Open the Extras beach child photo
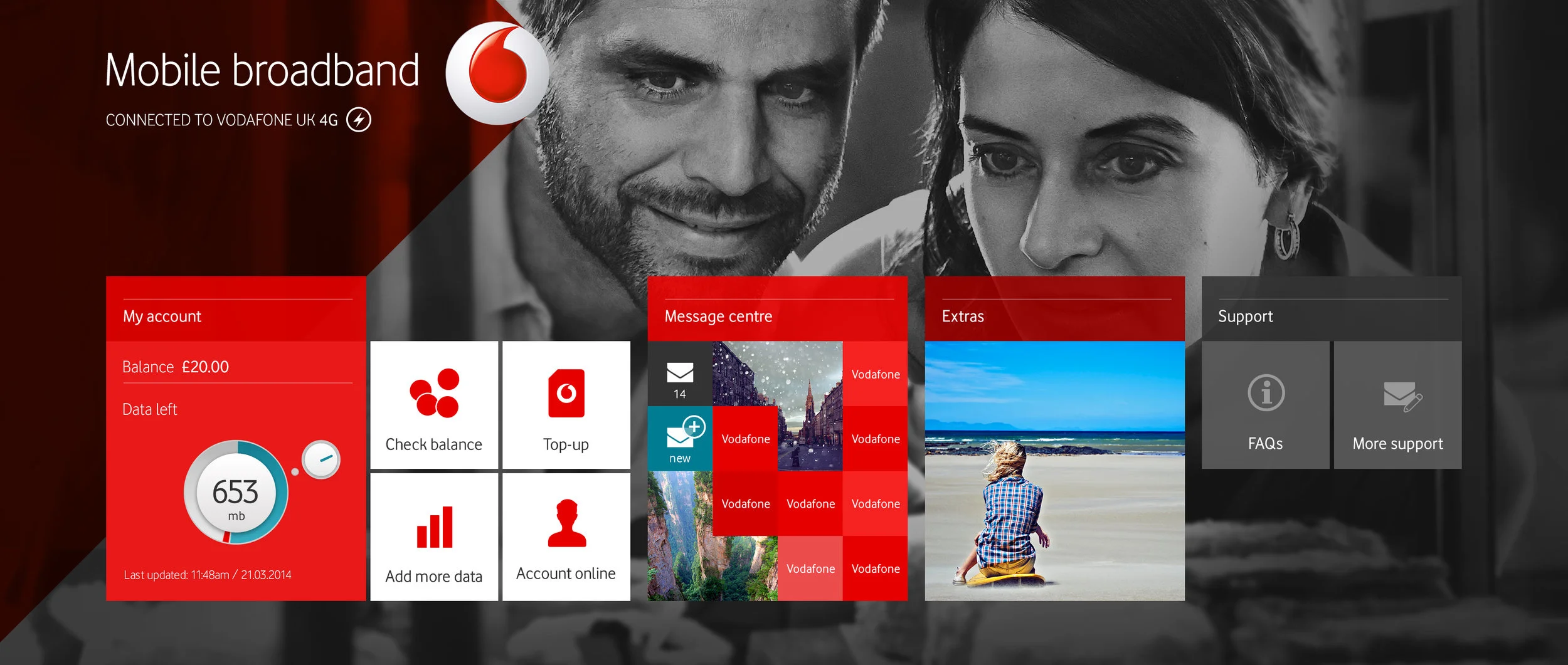The height and width of the screenshot is (665, 1568). 1055,471
